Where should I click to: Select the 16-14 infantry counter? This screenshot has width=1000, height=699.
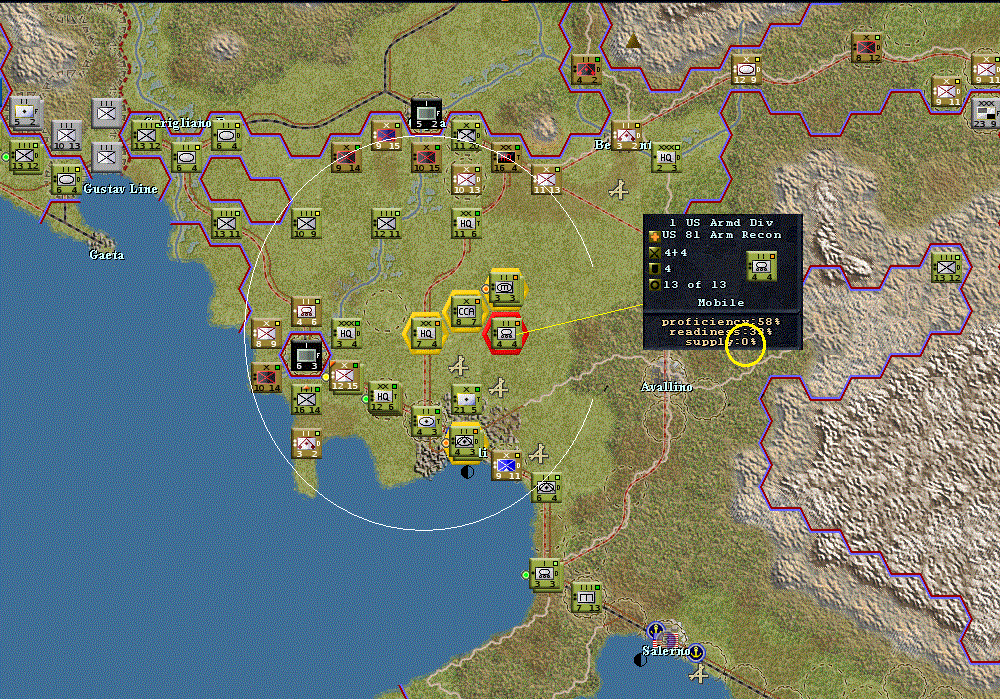[x=307, y=400]
